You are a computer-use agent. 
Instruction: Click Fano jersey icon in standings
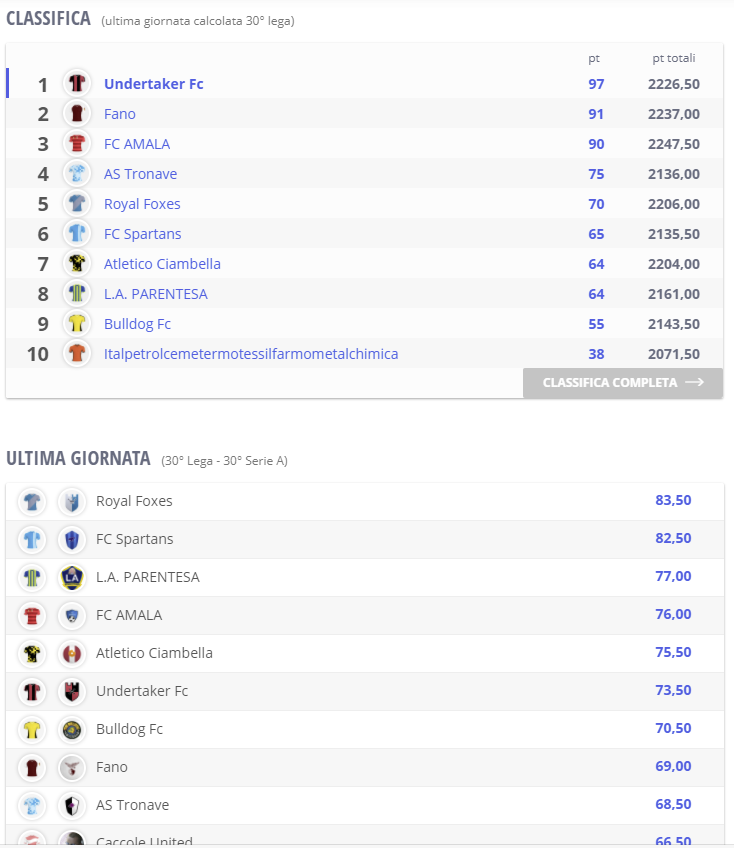77,114
